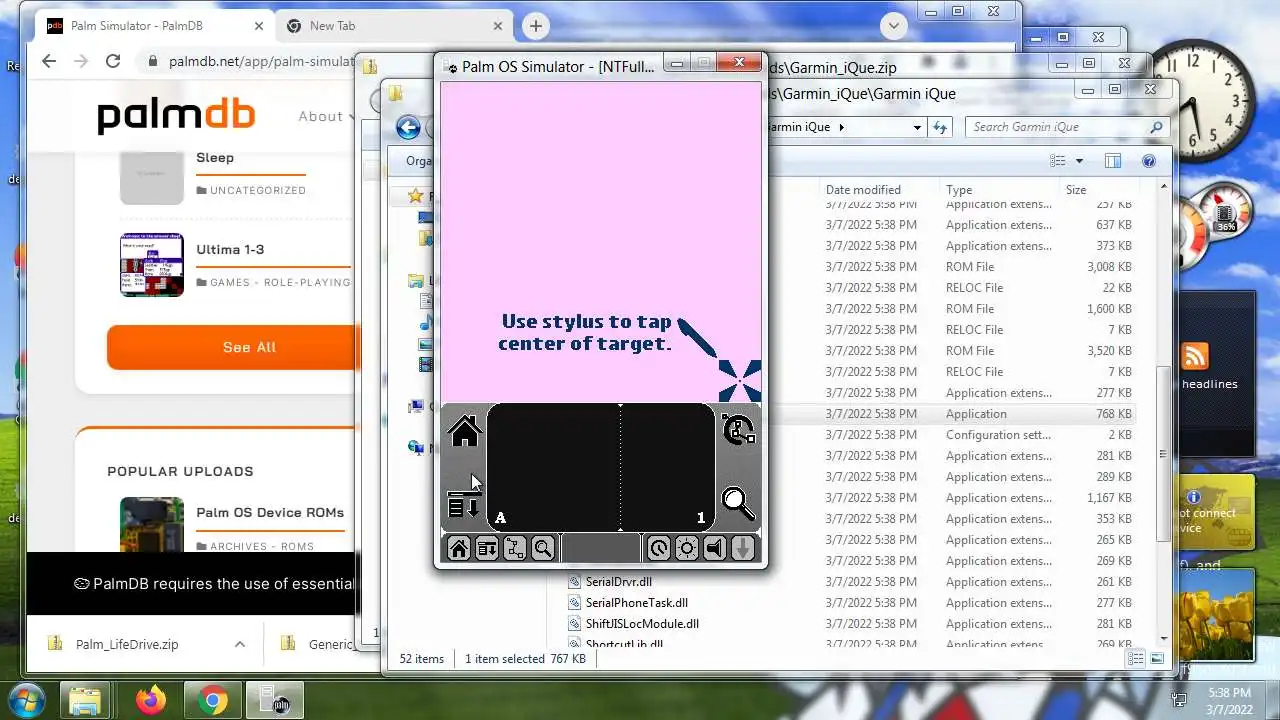Tap the center of the calibration target
This screenshot has width=1280, height=720.
740,380
